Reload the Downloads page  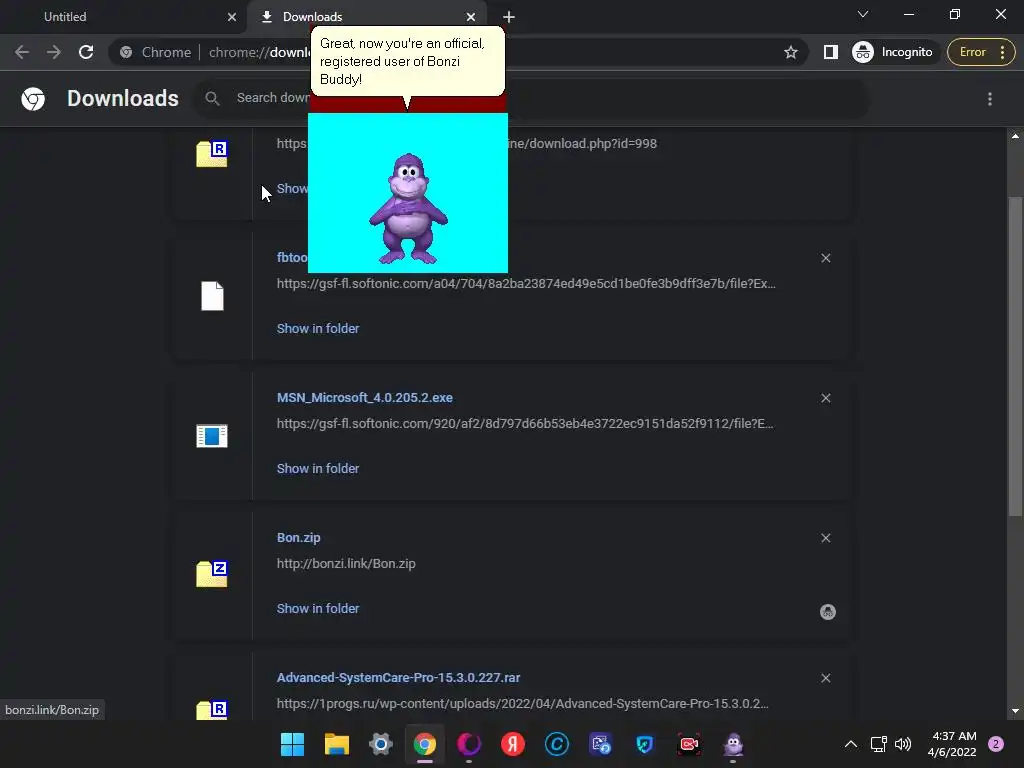[86, 52]
